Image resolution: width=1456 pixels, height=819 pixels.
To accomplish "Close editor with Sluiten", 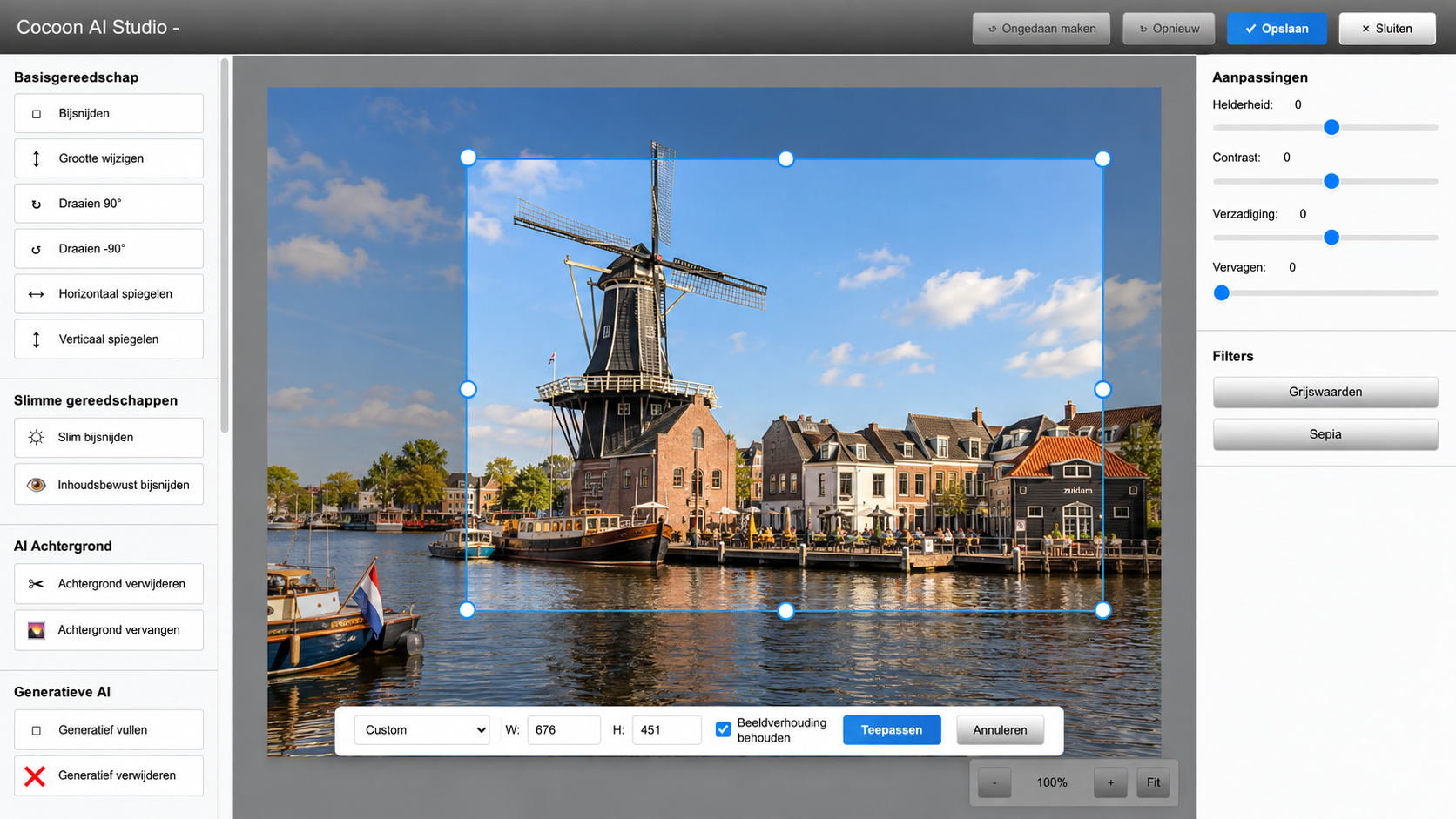I will tap(1387, 29).
